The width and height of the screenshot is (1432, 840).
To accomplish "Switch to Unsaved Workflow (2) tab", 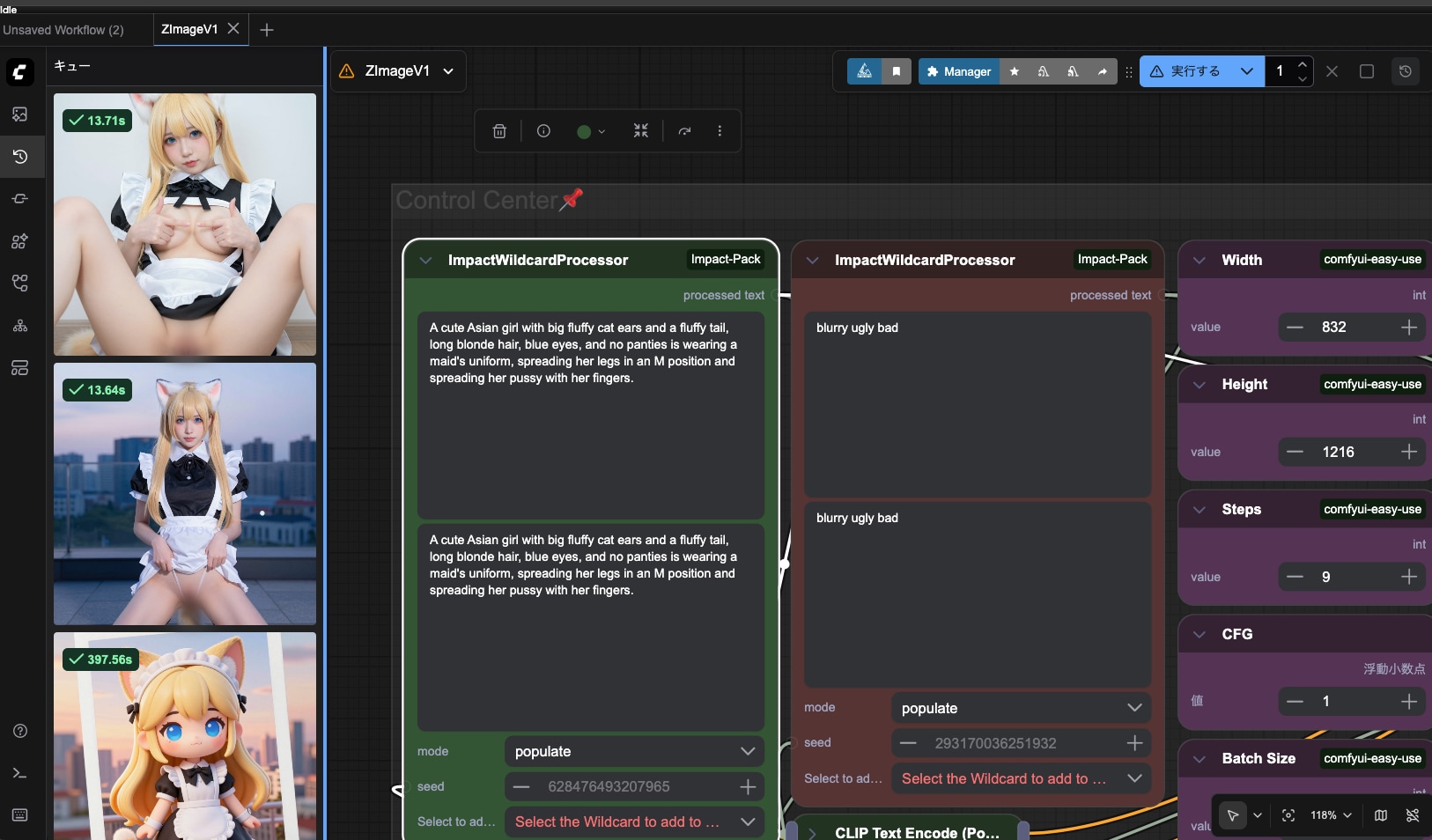I will click(x=63, y=30).
